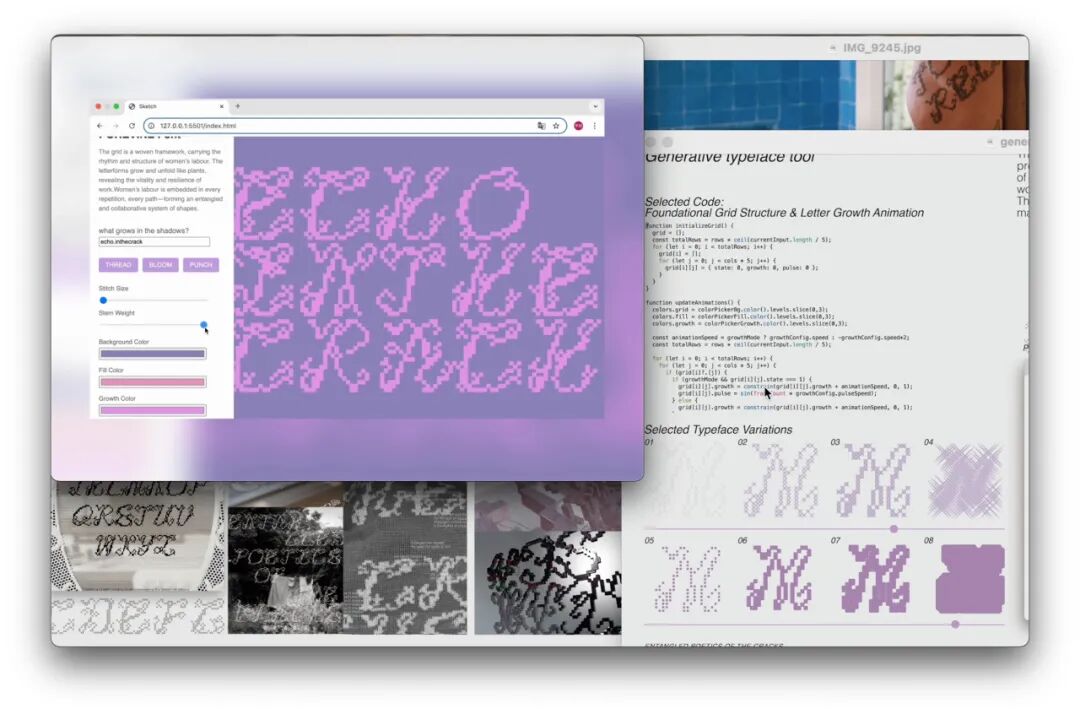Click the 'what grows in the shadows' text field
This screenshot has height=714, width=1080.
[154, 242]
